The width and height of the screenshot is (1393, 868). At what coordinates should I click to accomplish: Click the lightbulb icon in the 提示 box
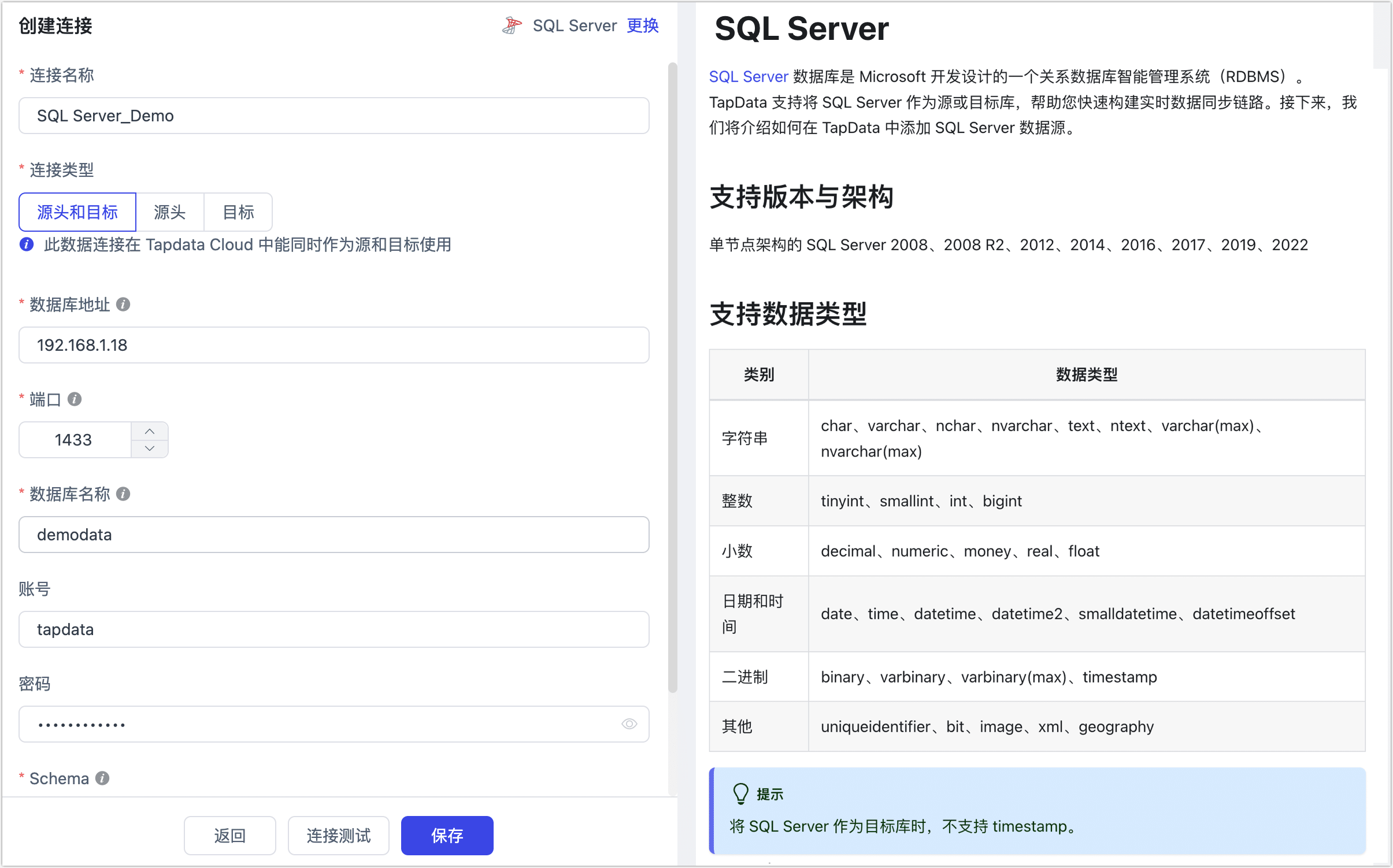740,793
